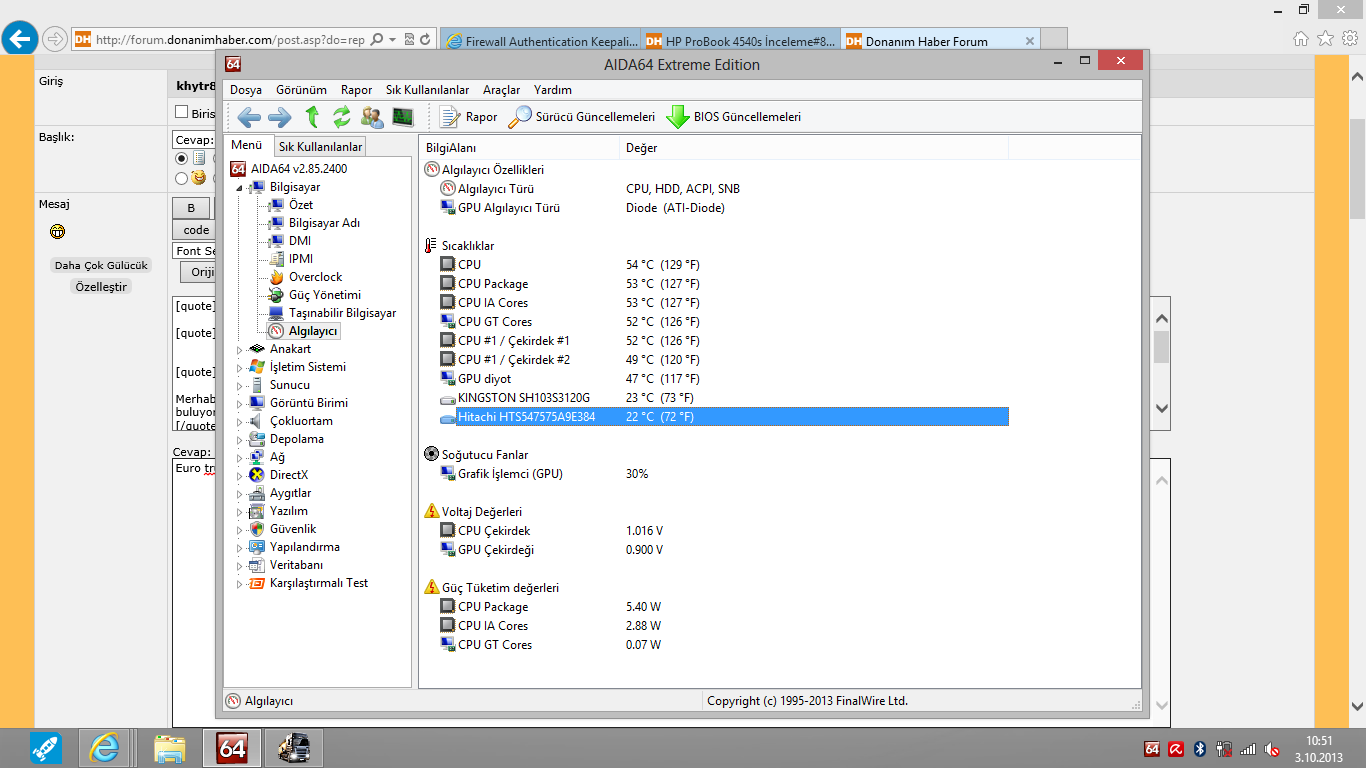This screenshot has width=1366, height=768.
Task: Open the Yardım menu
Action: point(553,90)
